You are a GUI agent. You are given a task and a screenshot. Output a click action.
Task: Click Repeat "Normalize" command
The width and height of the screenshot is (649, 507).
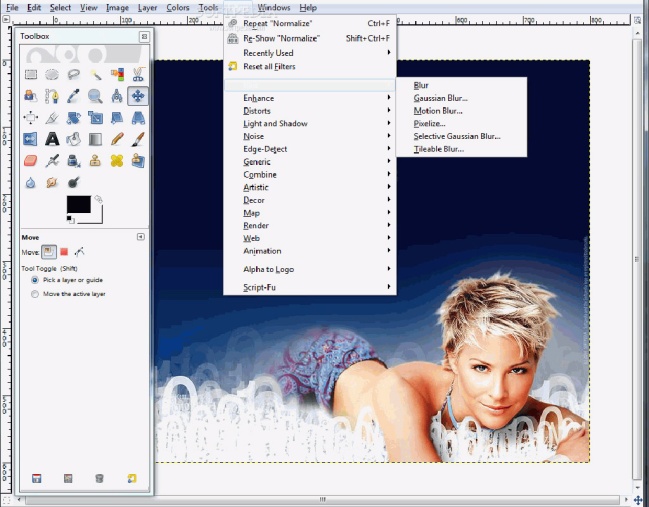click(x=279, y=23)
